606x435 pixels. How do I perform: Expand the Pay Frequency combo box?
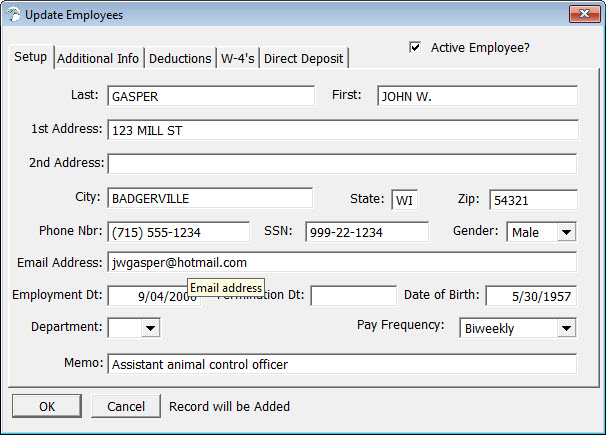coord(566,328)
